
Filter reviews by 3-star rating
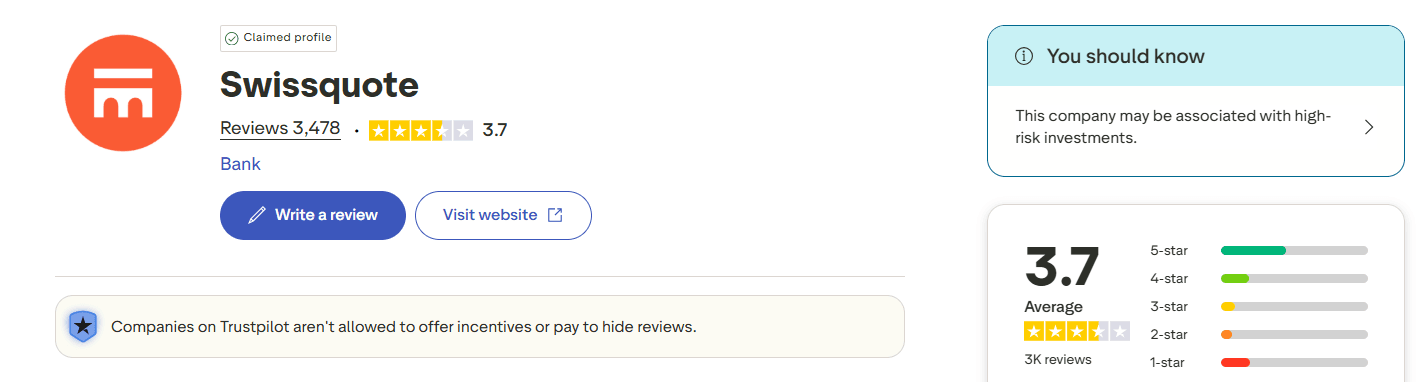[1259, 306]
